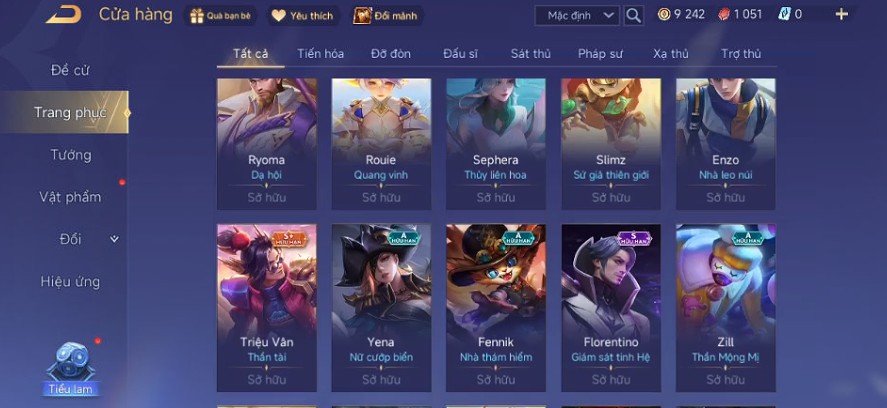
Task: Click the red gem currency icon
Action: (x=724, y=14)
